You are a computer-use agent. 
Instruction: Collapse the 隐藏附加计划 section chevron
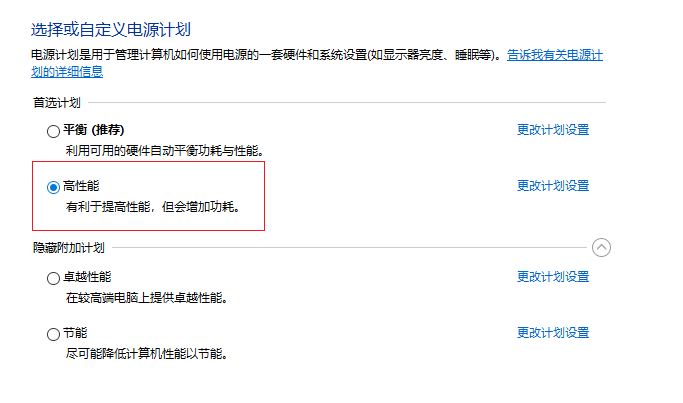point(601,247)
